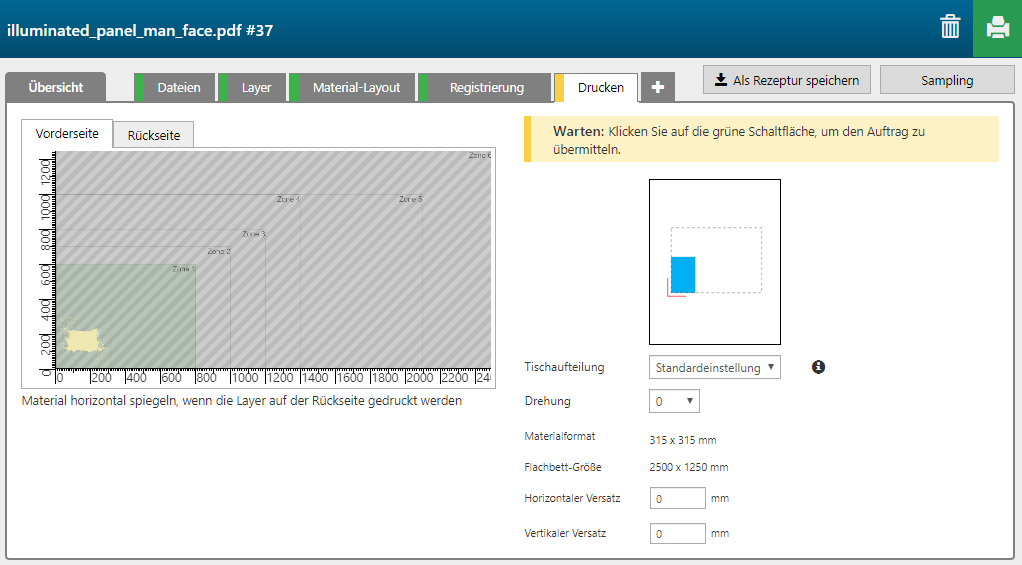Click the info icon beside Tischaufteilung
1022x565 pixels.
[x=819, y=367]
